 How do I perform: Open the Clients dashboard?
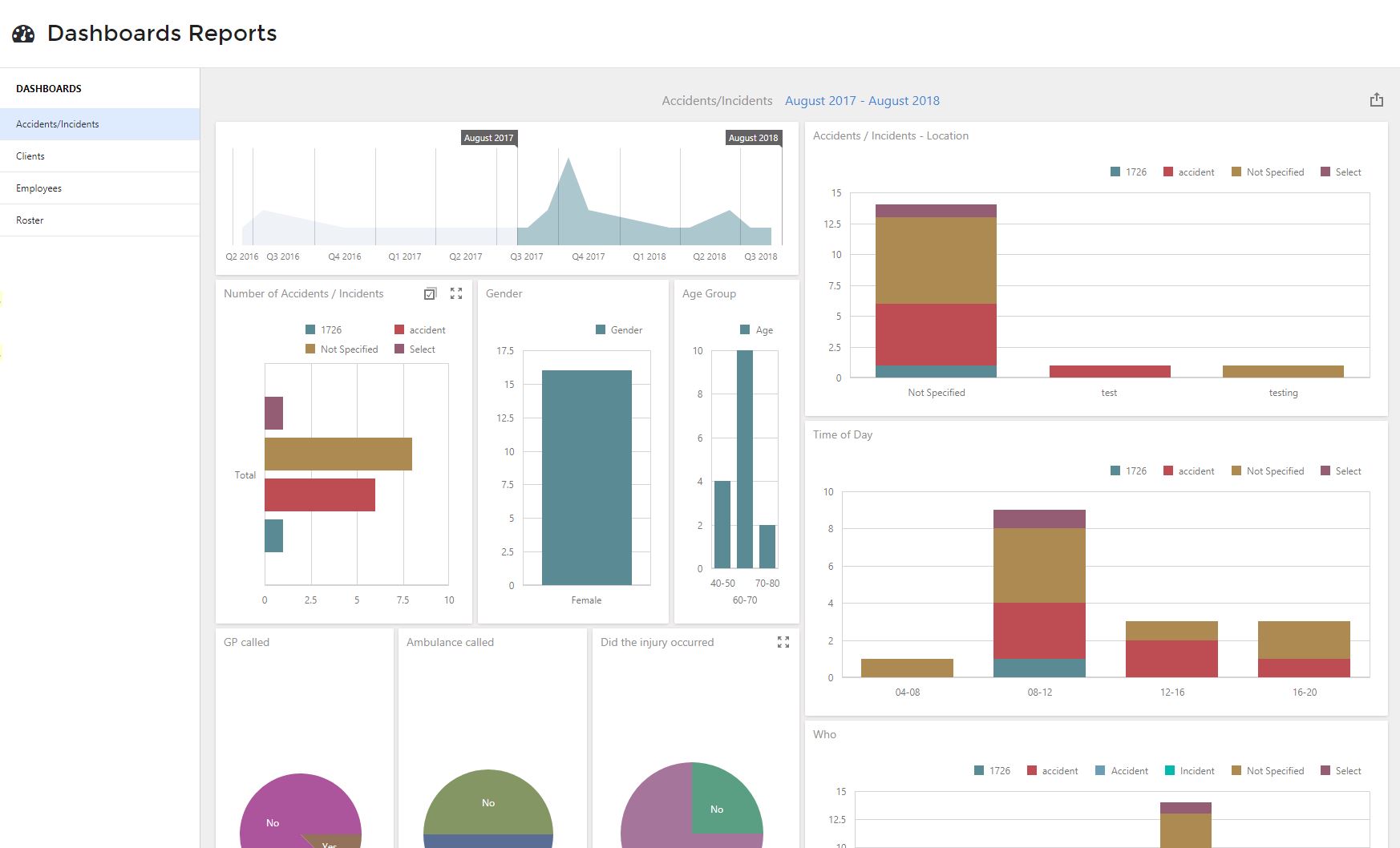(99, 156)
